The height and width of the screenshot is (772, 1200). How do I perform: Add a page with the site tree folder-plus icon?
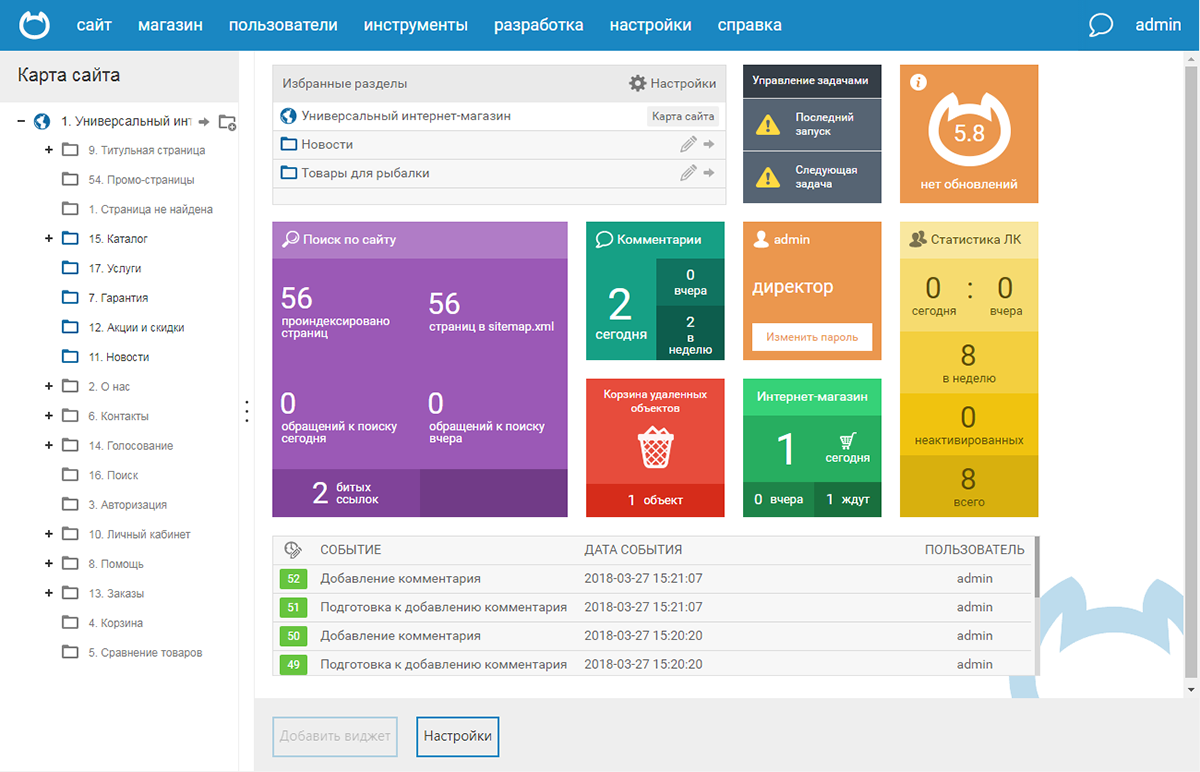coord(227,122)
